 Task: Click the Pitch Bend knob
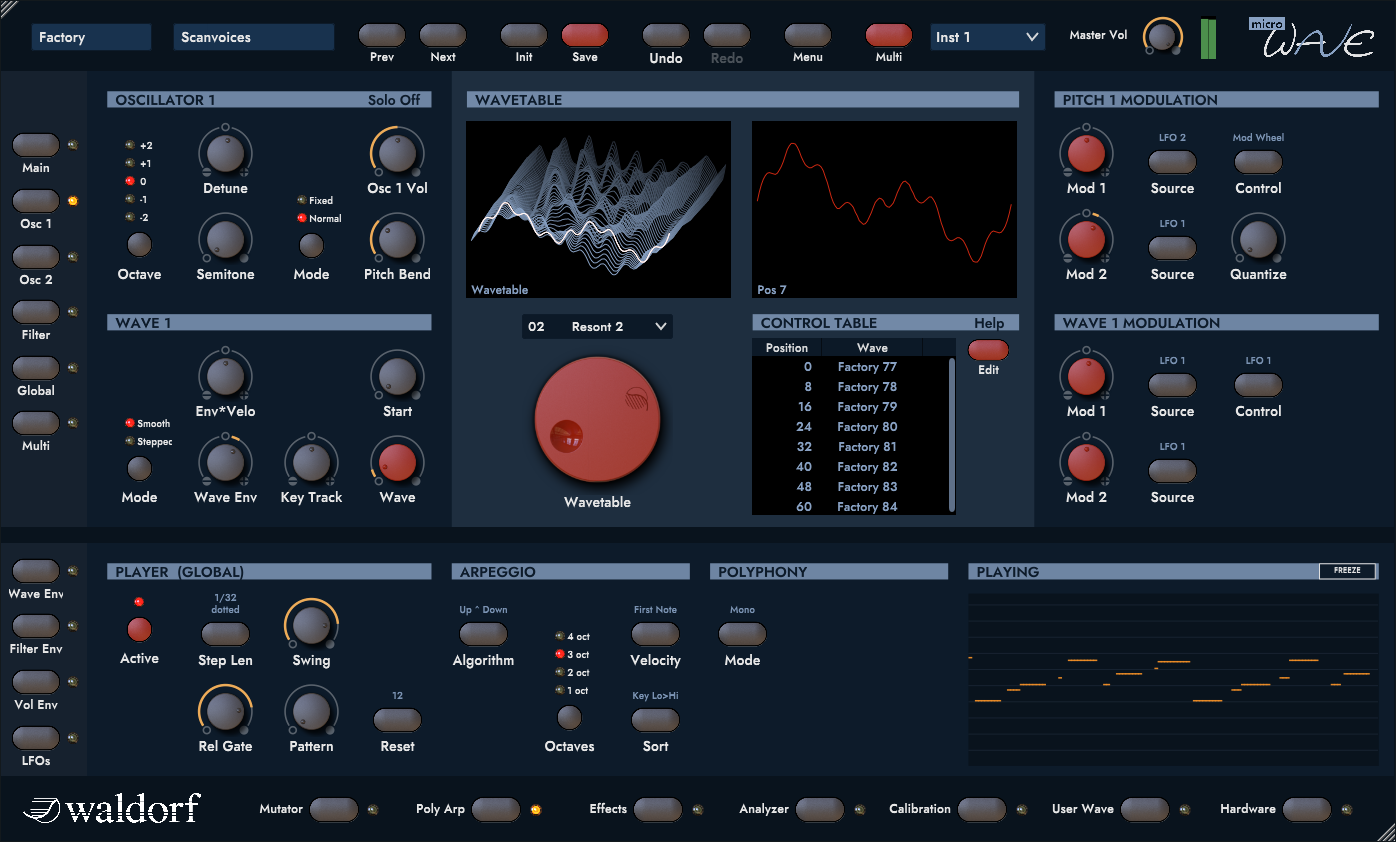pos(397,239)
